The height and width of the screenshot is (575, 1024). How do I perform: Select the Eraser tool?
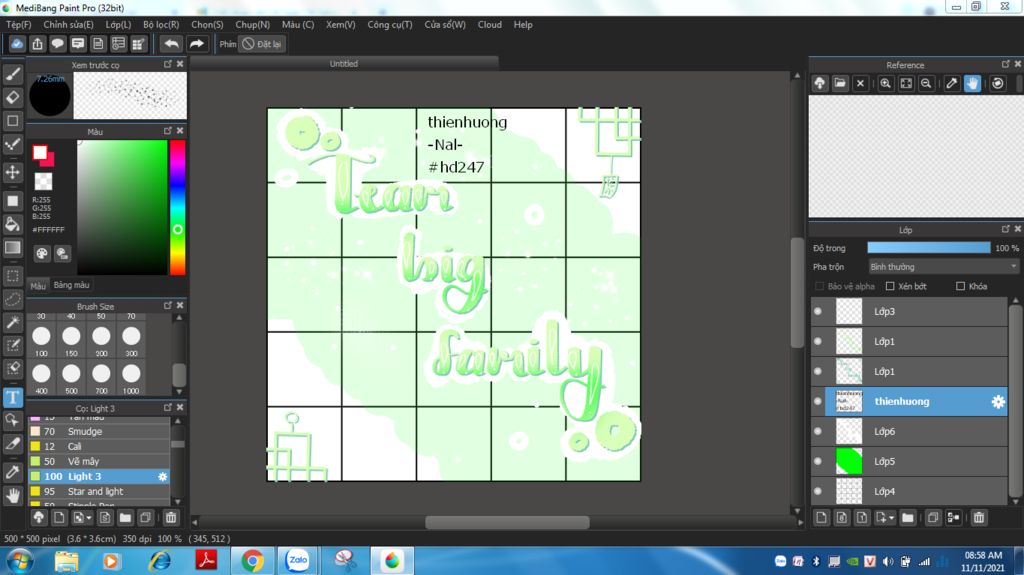12,97
